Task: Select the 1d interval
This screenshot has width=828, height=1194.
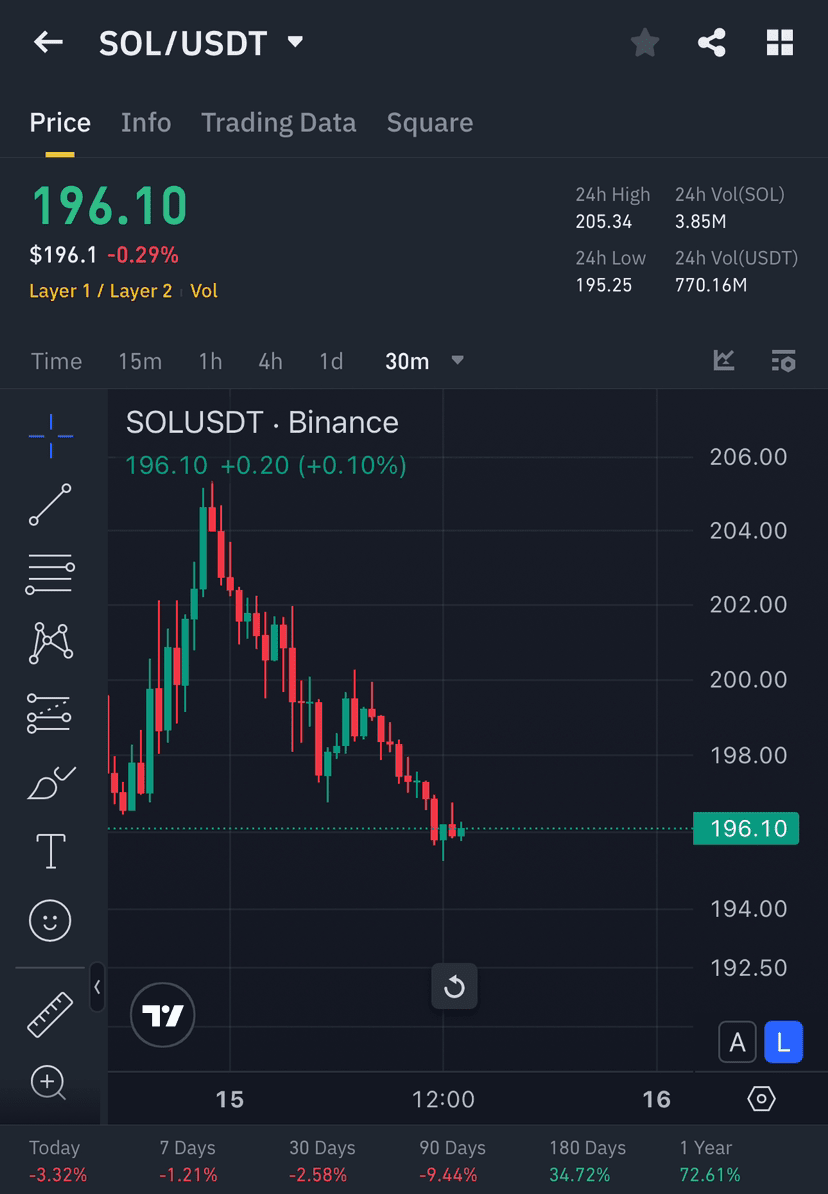Action: tap(331, 361)
